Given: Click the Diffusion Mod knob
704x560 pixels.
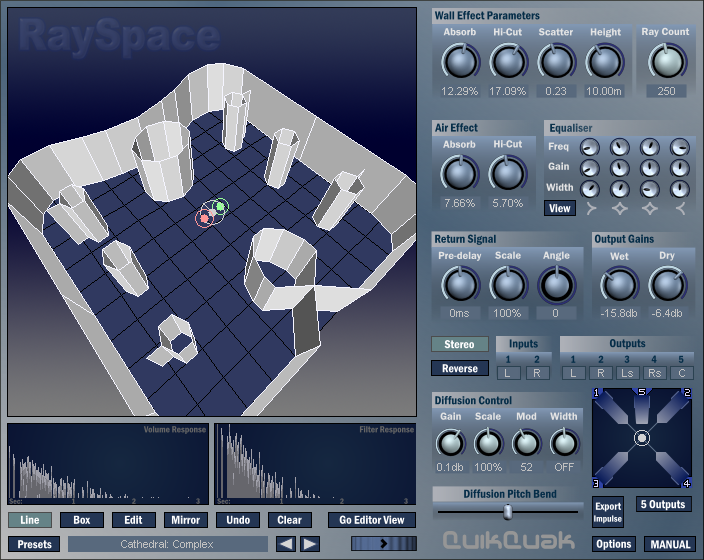Looking at the screenshot, I should pyautogui.click(x=526, y=443).
